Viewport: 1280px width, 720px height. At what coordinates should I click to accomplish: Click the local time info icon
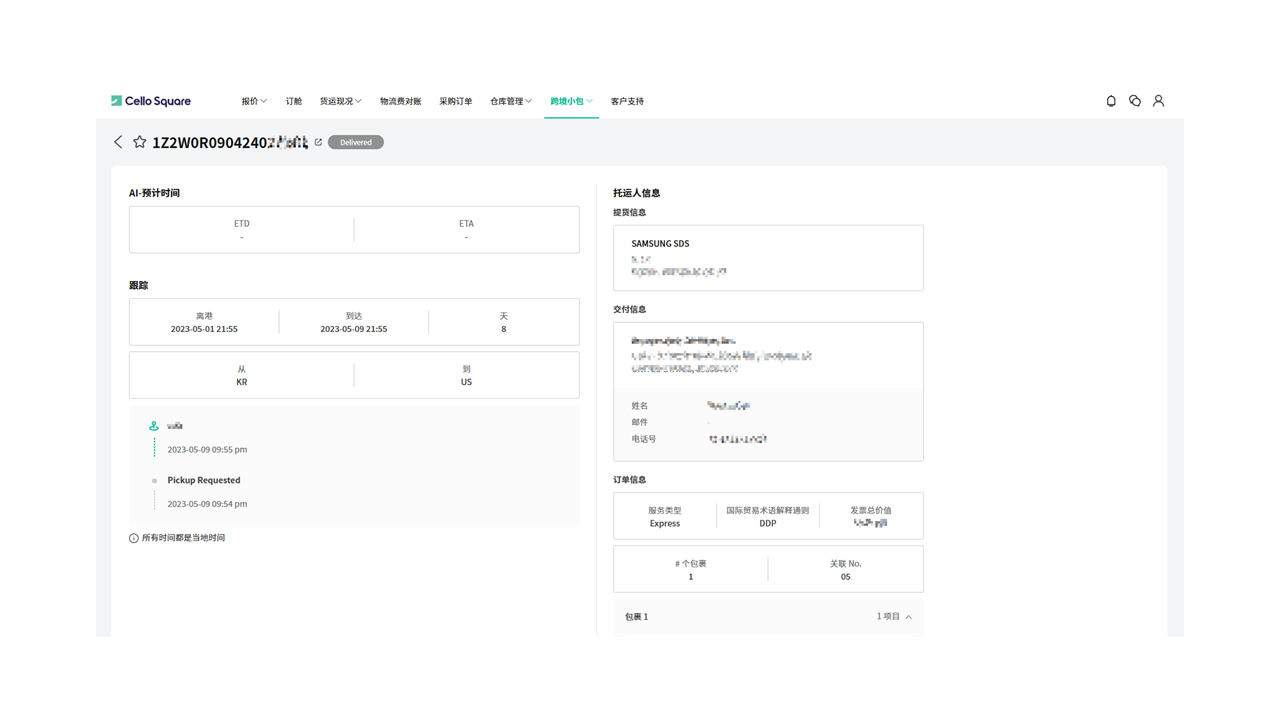pos(134,538)
